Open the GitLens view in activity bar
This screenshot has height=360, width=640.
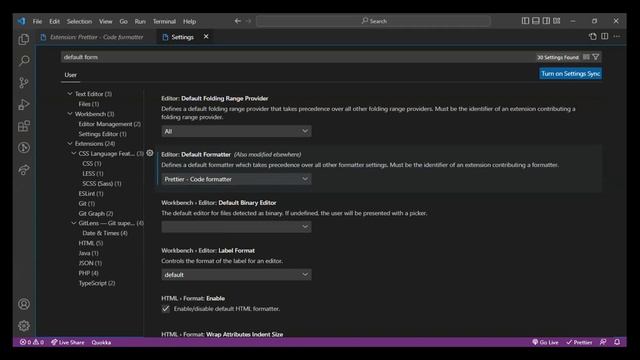coord(24,148)
